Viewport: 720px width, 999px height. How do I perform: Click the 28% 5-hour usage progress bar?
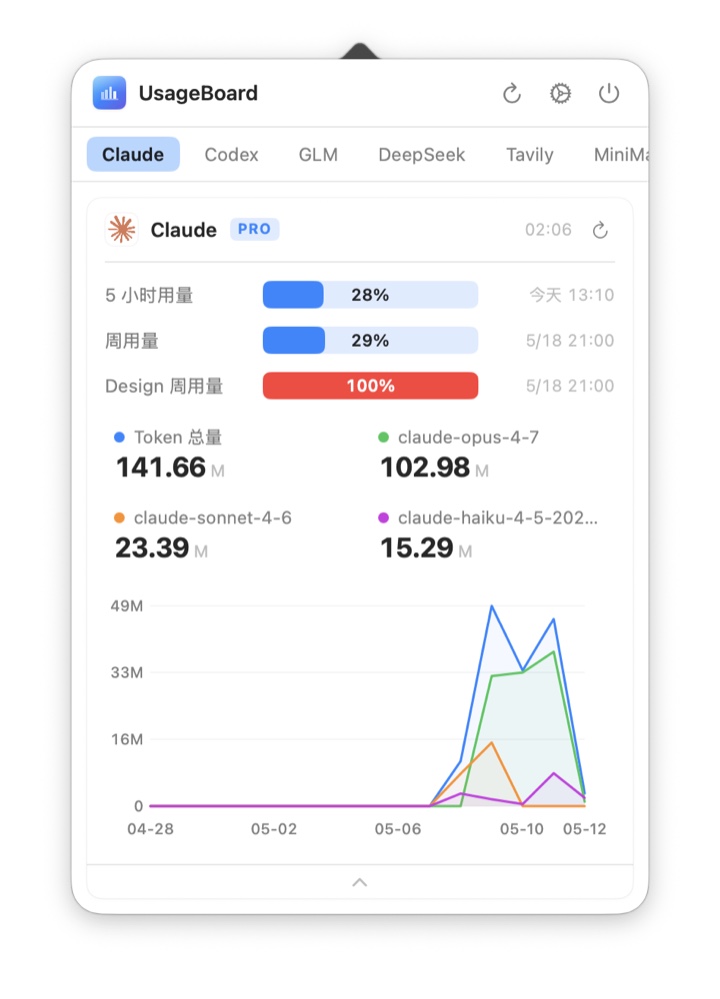point(370,295)
